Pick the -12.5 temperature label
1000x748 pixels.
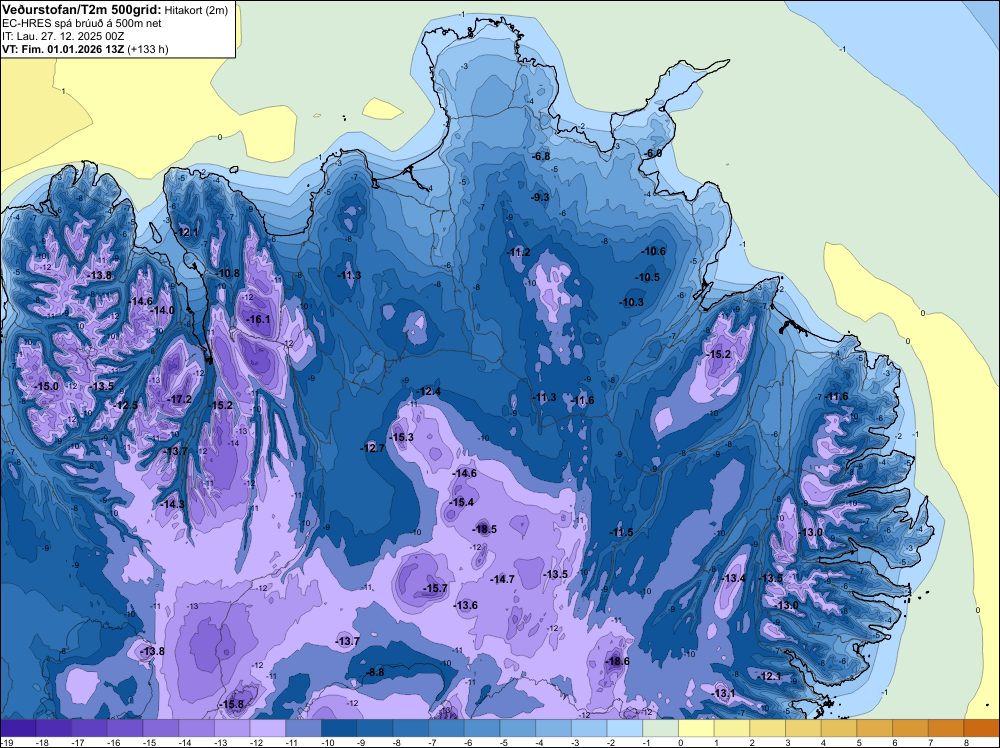pyautogui.click(x=126, y=405)
